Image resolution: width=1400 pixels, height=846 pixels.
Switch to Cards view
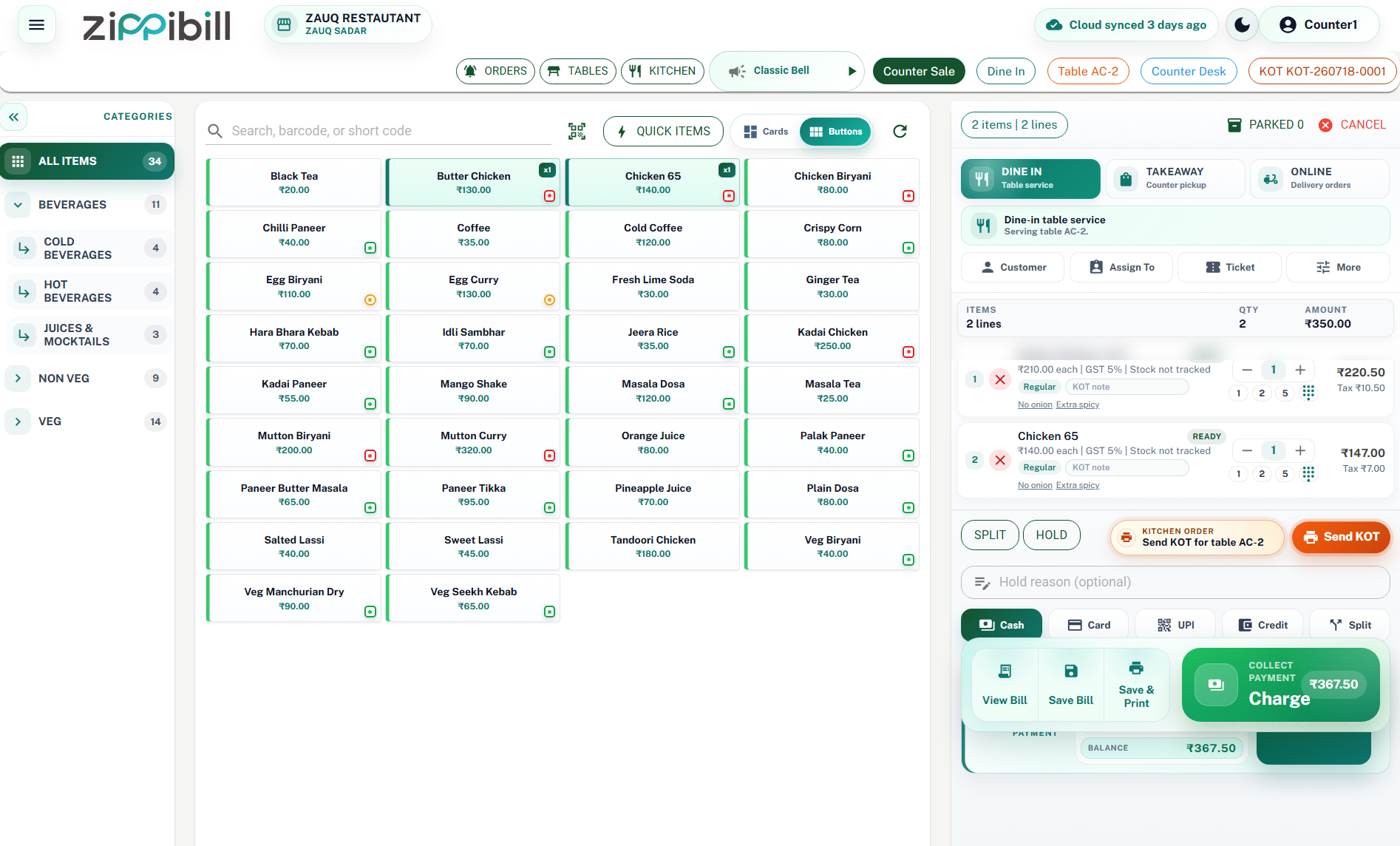click(x=766, y=132)
